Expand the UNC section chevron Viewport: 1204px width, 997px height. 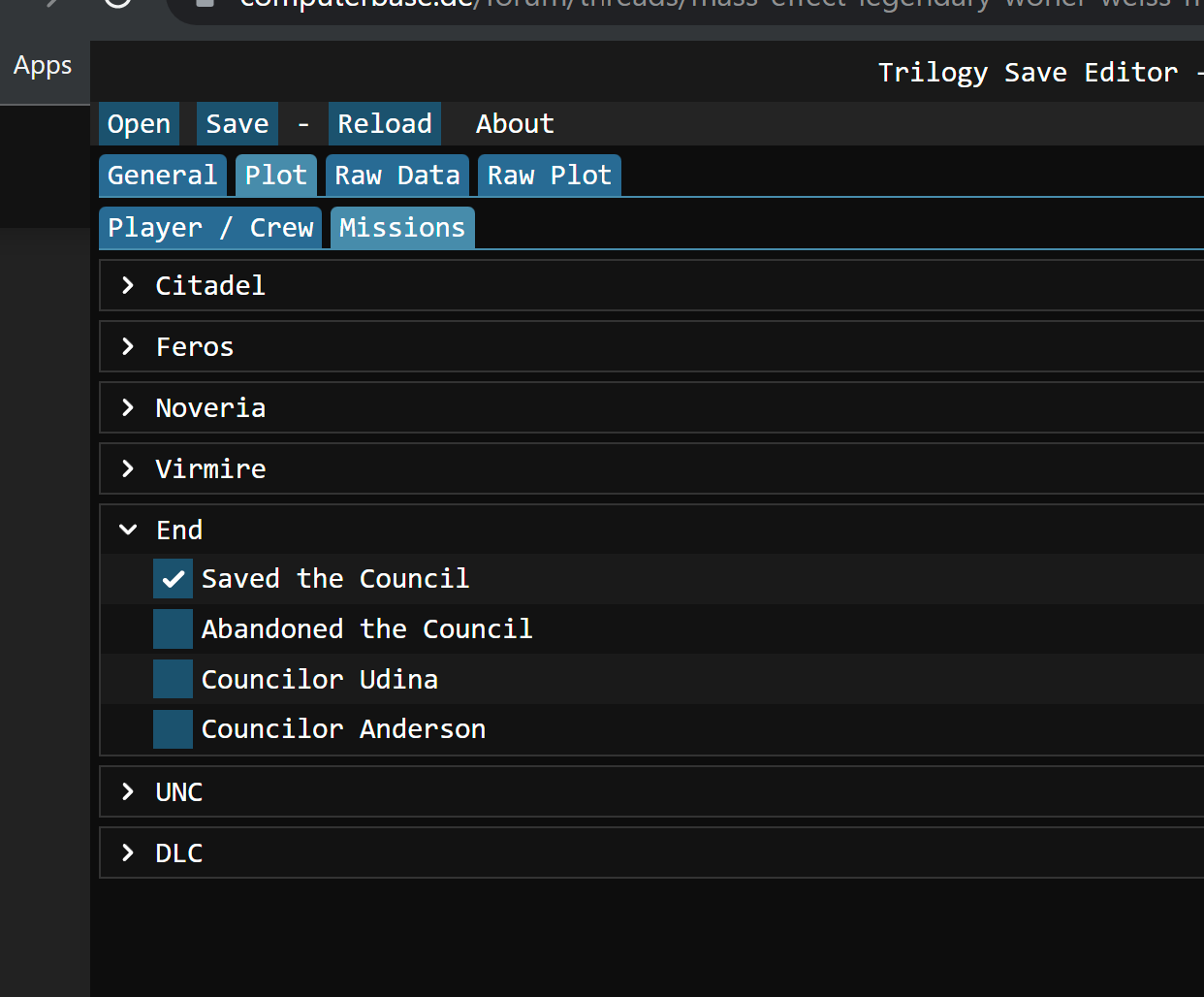click(128, 791)
